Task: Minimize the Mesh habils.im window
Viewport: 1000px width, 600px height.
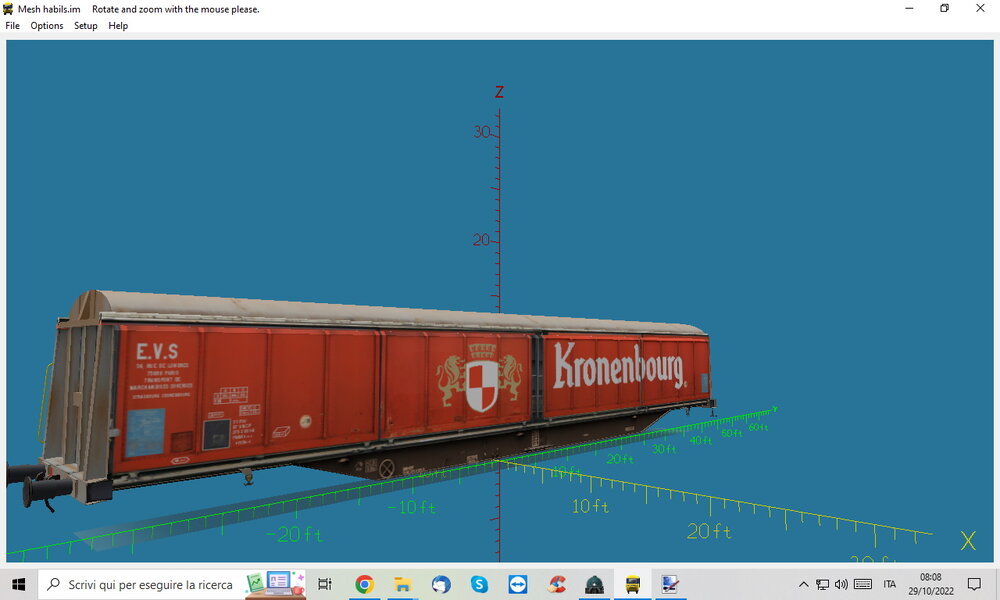Action: pyautogui.click(x=909, y=8)
